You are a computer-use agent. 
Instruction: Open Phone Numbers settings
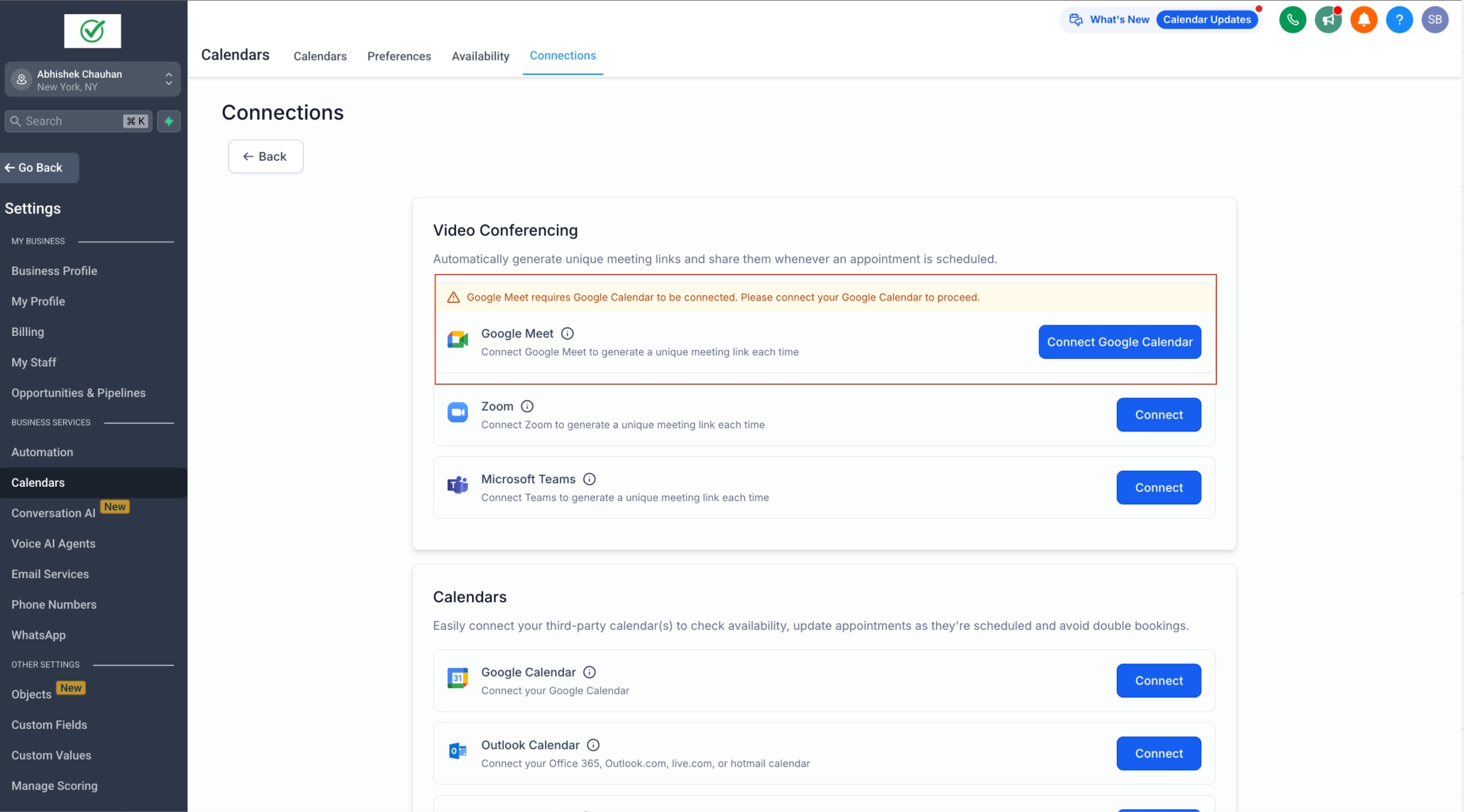54,605
